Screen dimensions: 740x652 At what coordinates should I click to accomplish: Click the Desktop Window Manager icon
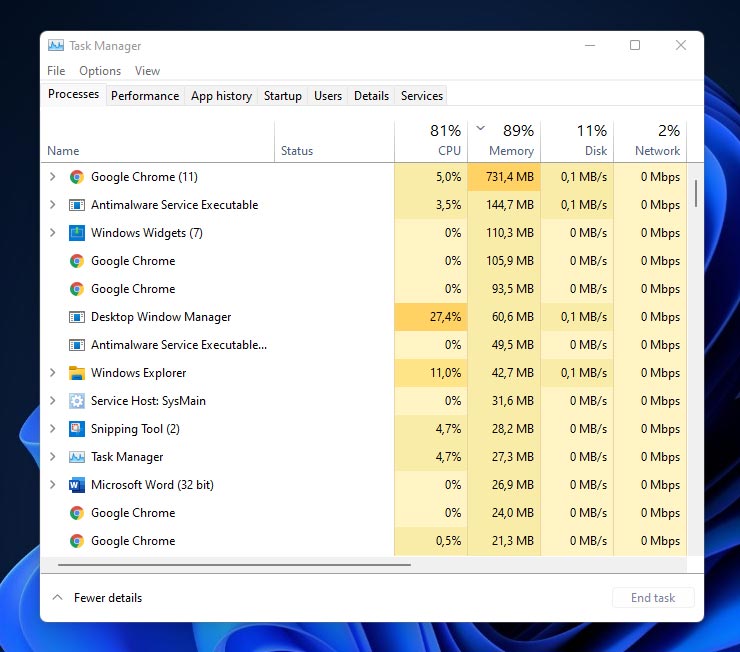click(77, 317)
